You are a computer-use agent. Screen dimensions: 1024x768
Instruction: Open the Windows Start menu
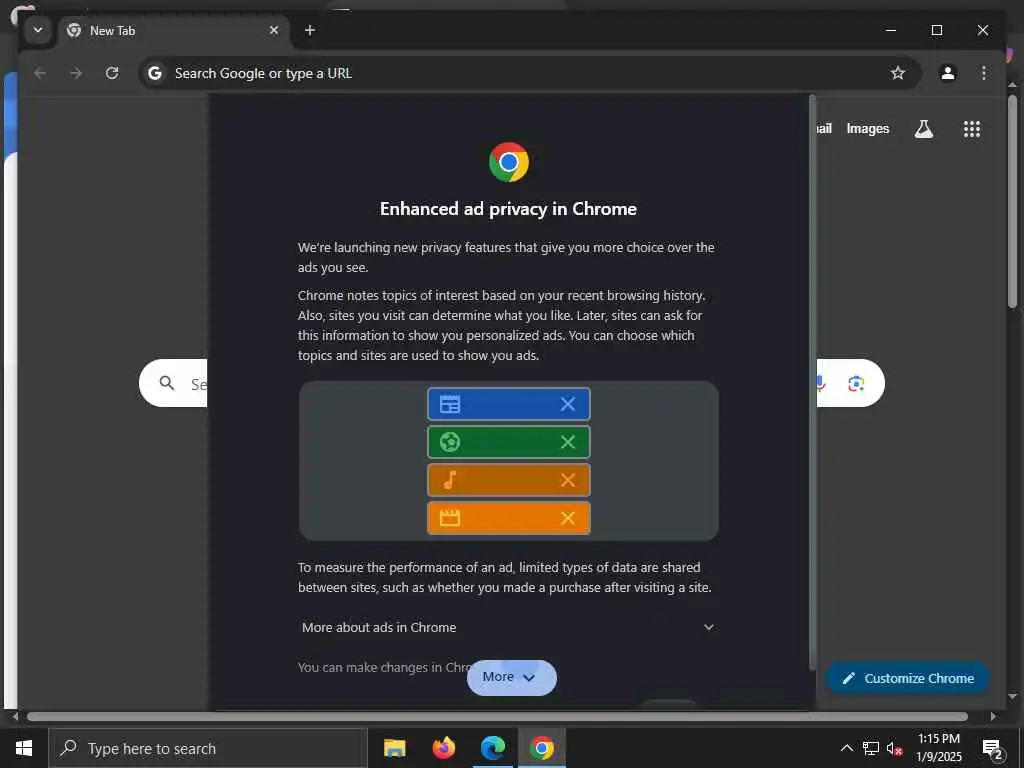coord(24,748)
